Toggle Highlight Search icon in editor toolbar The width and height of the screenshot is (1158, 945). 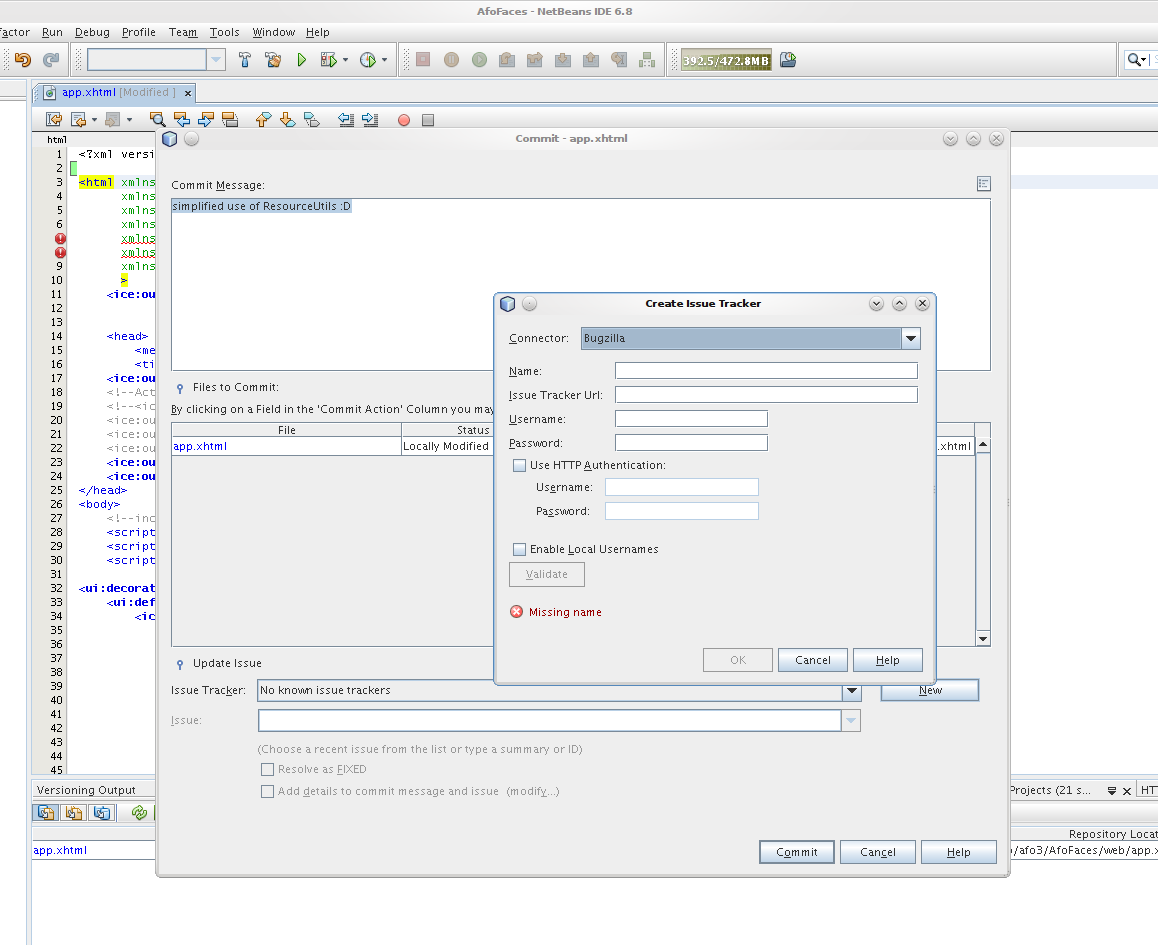coord(230,120)
